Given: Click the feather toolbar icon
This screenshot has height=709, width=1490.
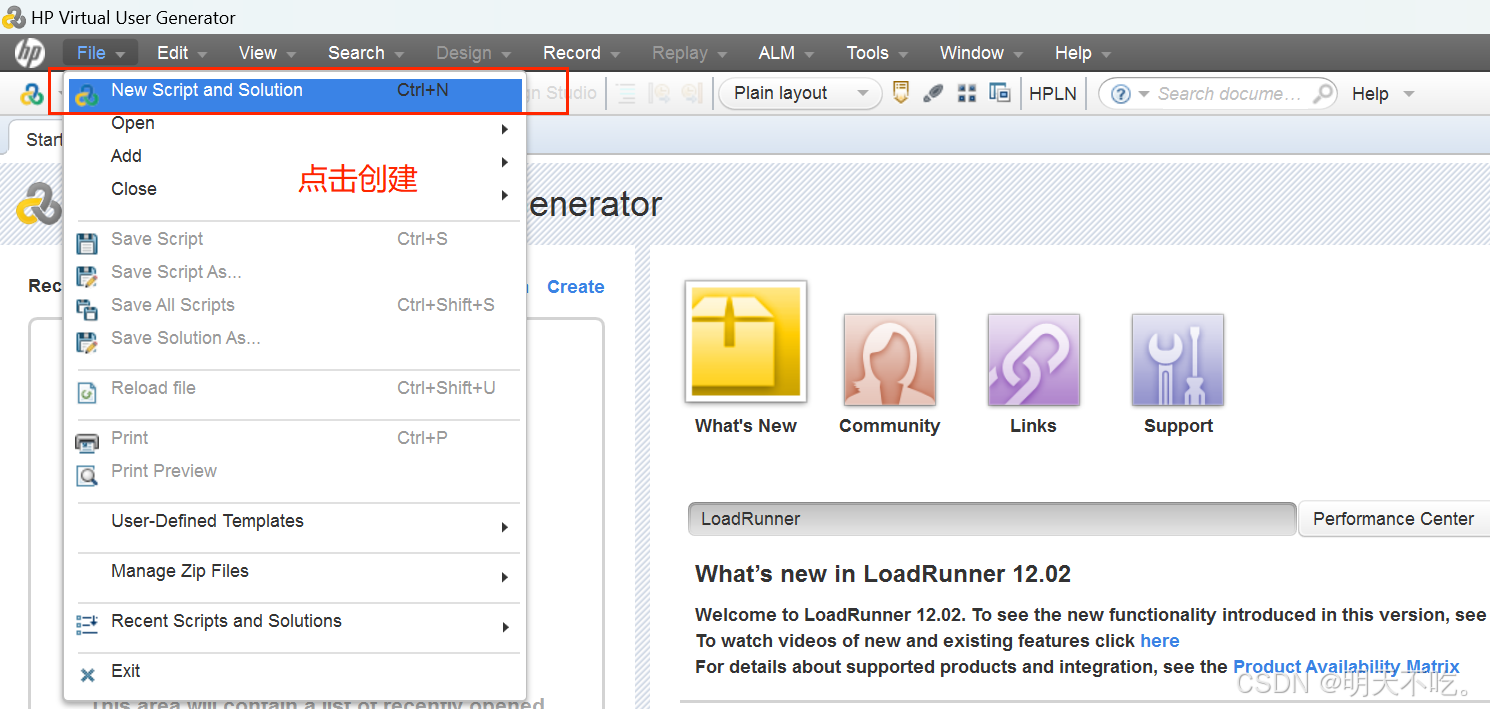Looking at the screenshot, I should (x=933, y=93).
